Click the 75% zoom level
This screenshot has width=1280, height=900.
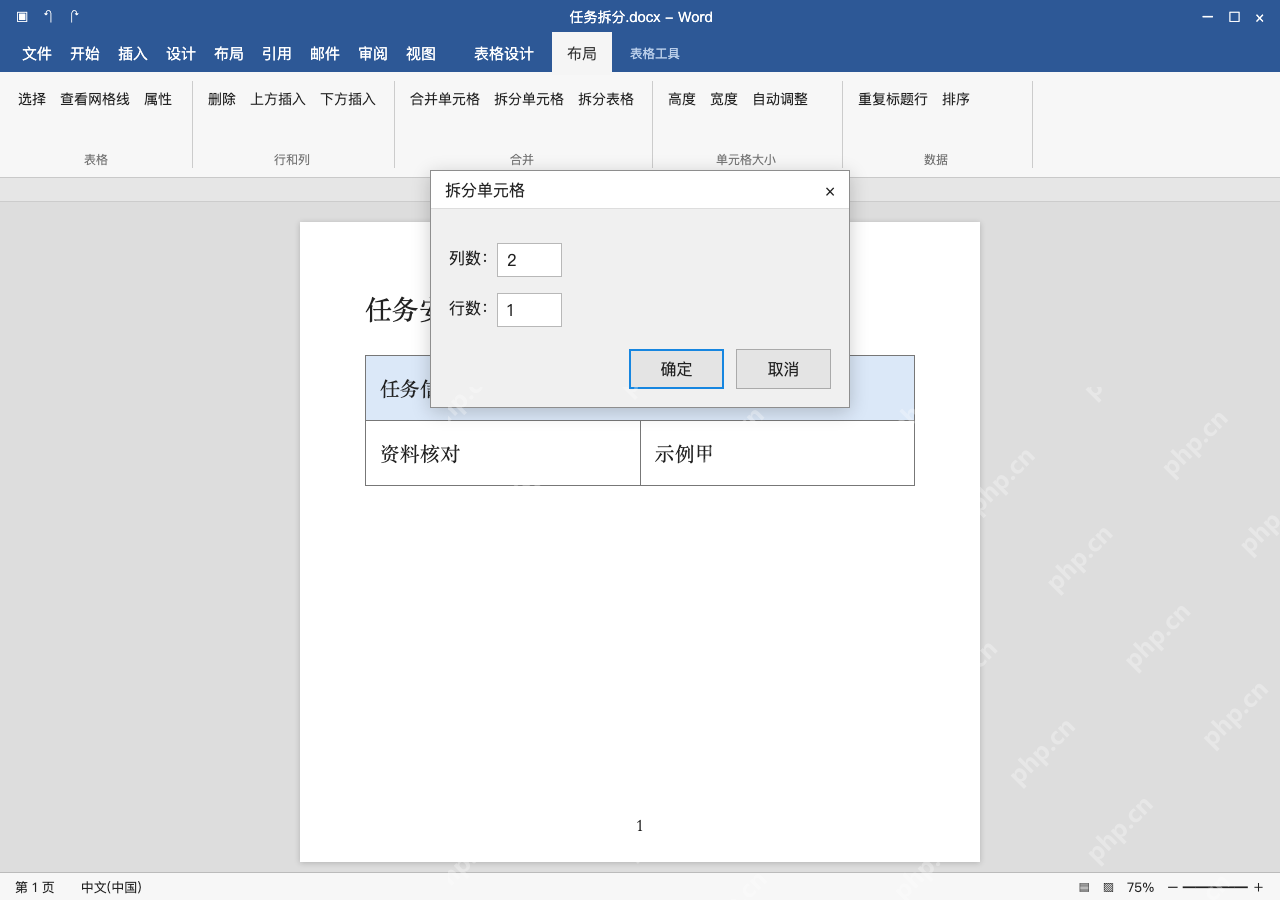(x=1140, y=887)
